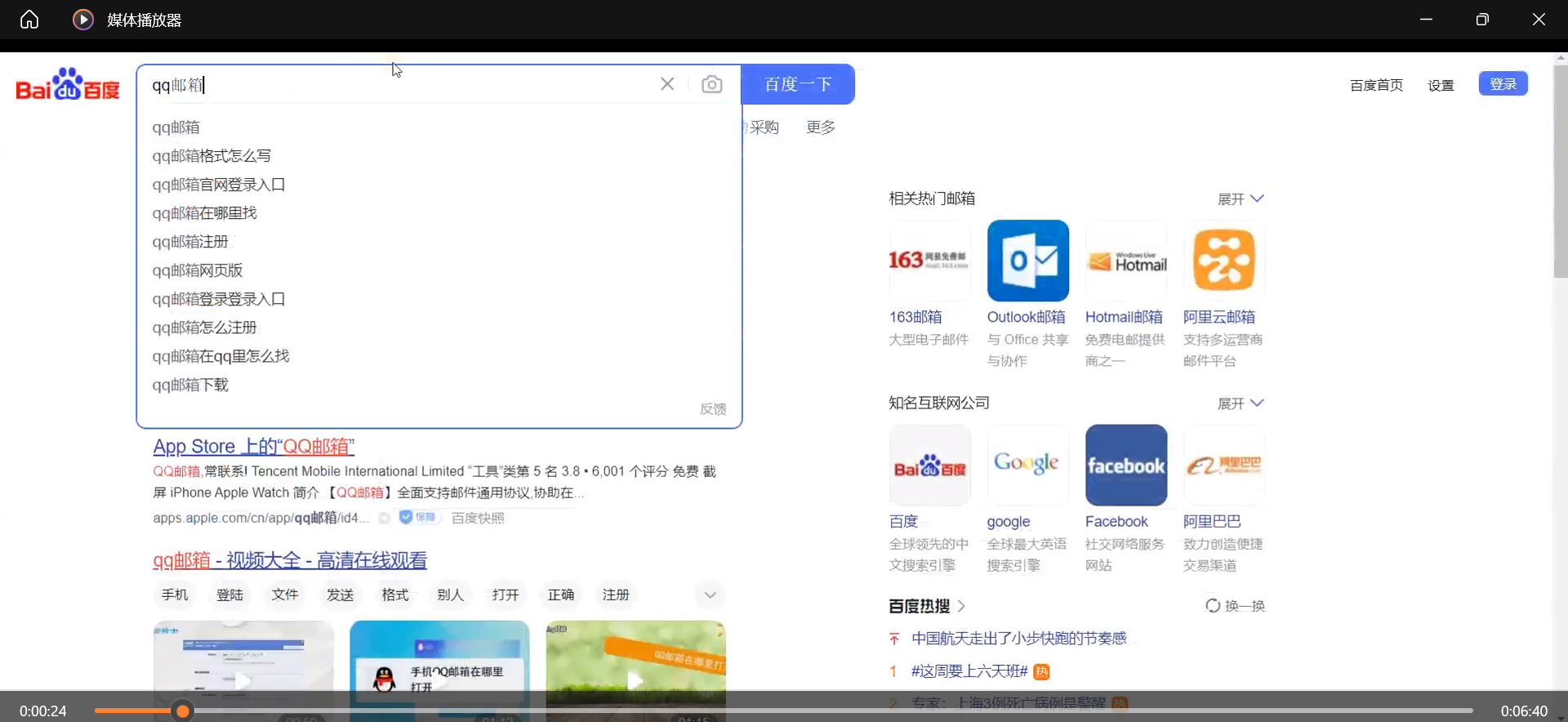
Task: Select suggestion qq邮箱格式怎么写
Action: [x=212, y=156]
